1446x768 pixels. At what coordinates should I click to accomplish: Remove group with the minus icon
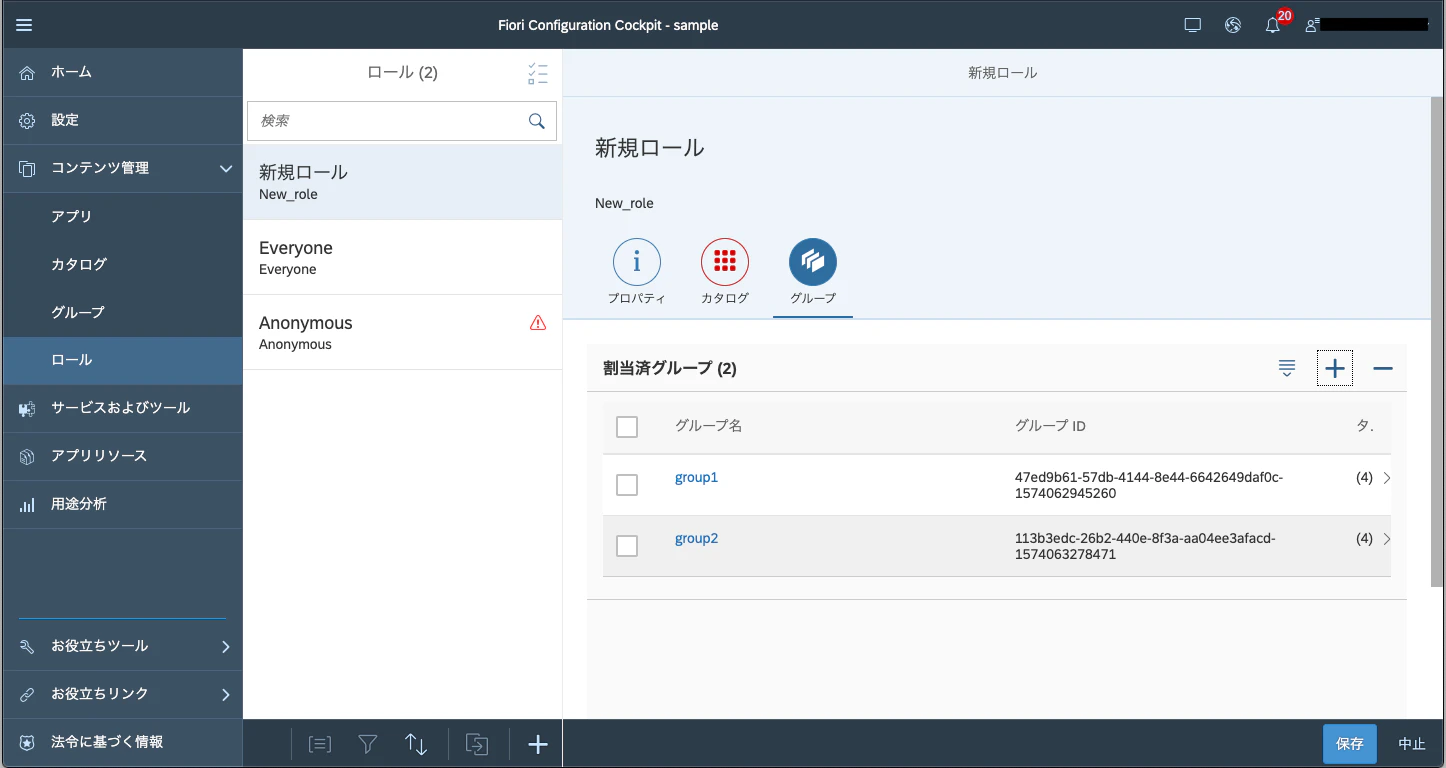[x=1383, y=368]
